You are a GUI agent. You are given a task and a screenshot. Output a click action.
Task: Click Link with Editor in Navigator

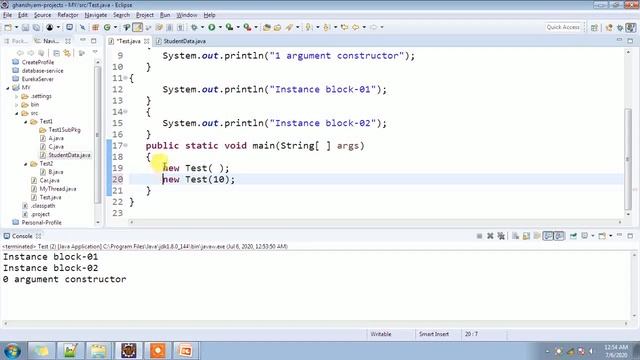click(67, 53)
